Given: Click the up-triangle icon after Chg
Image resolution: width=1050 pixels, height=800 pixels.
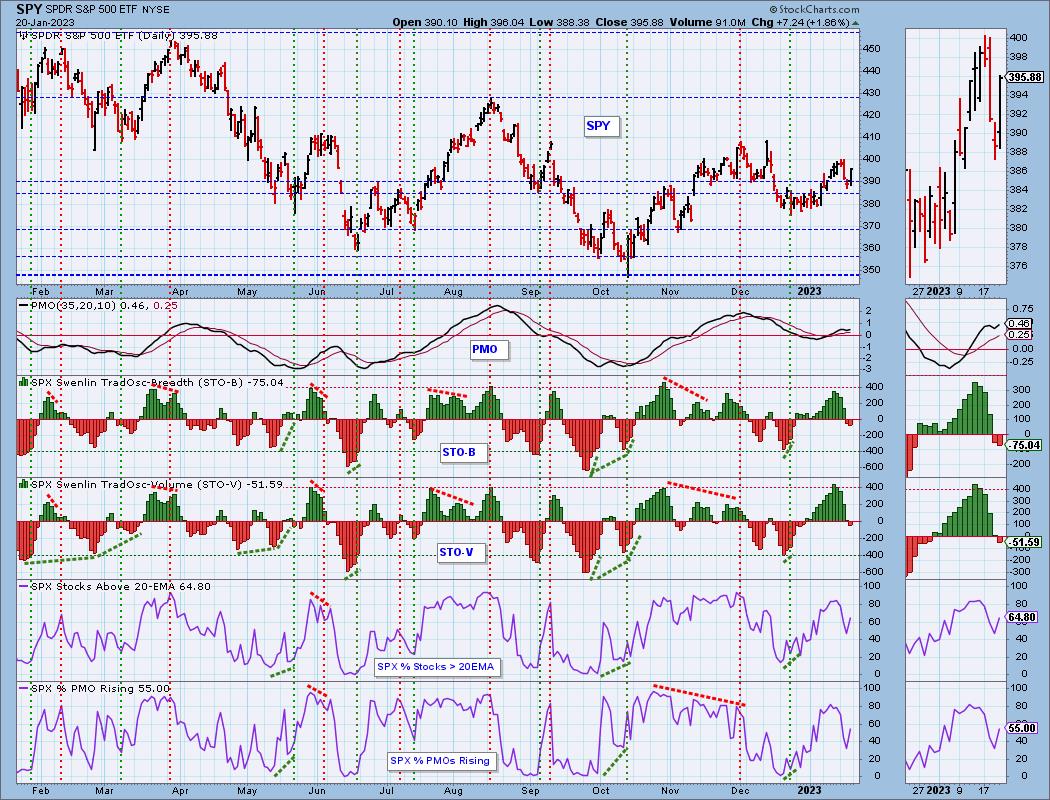Looking at the screenshot, I should coord(855,23).
